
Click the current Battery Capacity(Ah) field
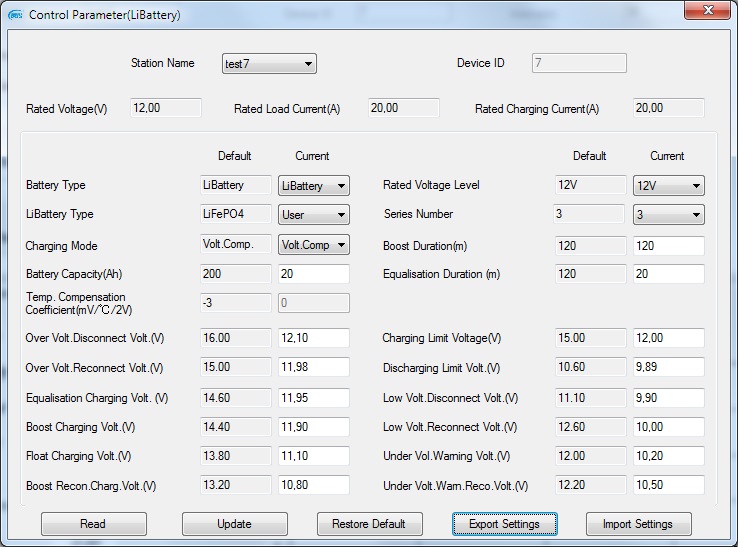pos(313,274)
